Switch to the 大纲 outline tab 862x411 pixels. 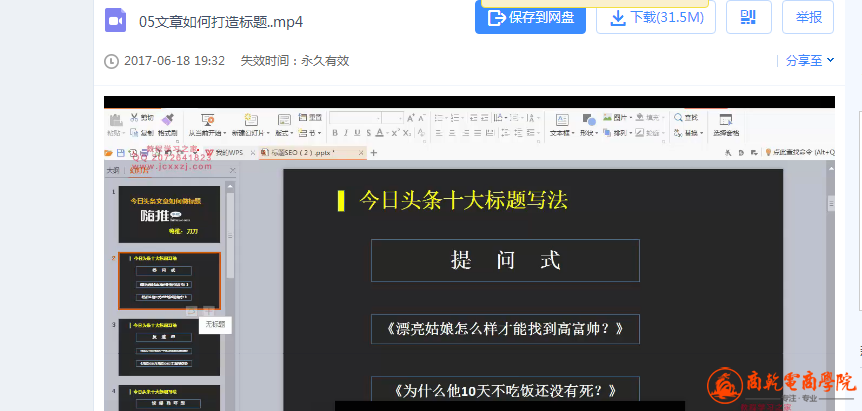113,170
